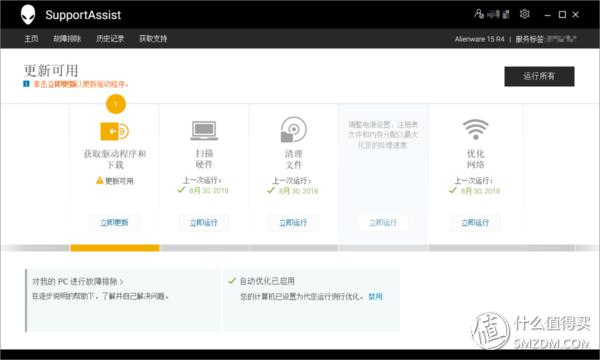Click the get drivers and downloads icon
This screenshot has height=360, width=600.
[114, 131]
